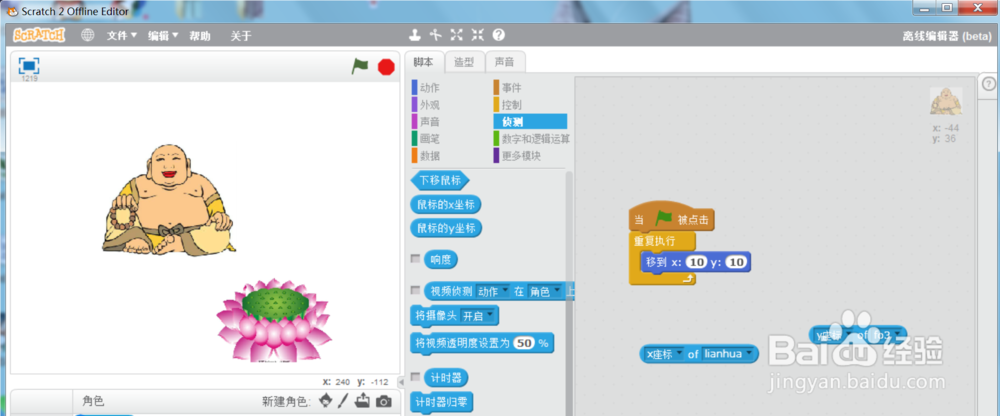The width and height of the screenshot is (1000, 416).
Task: Open the lianhua sprite dropdown in the script block
Action: pyautogui.click(x=727, y=353)
